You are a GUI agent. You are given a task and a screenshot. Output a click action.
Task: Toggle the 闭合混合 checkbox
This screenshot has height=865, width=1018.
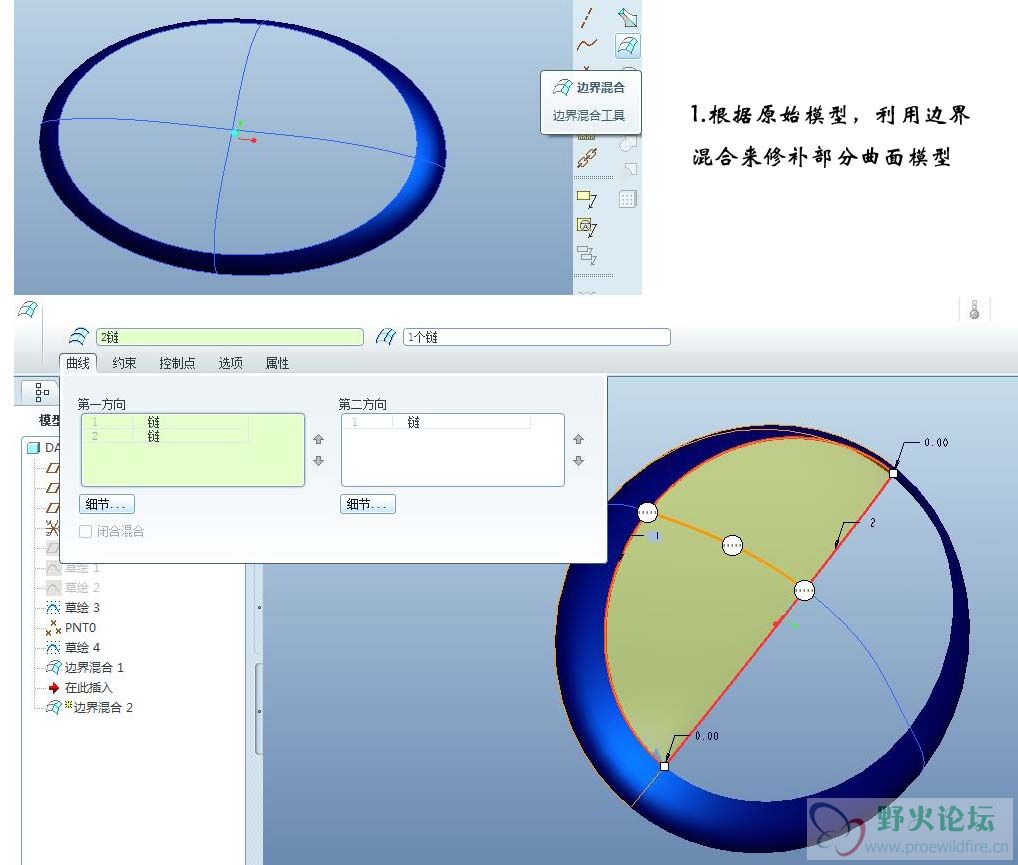coord(85,531)
